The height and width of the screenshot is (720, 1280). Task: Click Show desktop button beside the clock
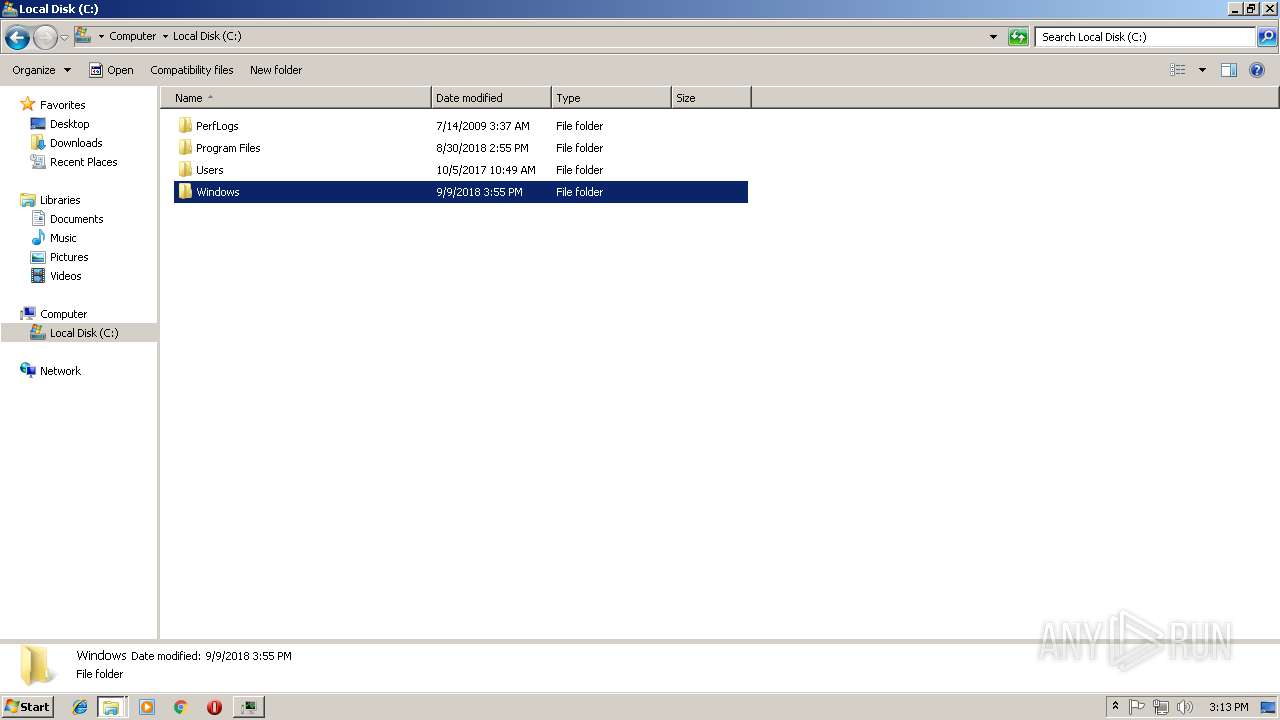[x=1267, y=707]
